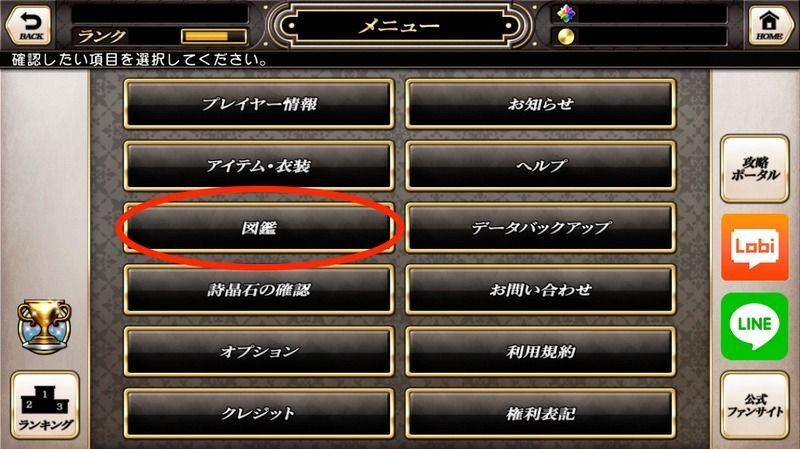The height and width of the screenshot is (449, 800).
Task: Open the お問い合わせ entry
Action: coord(541,290)
